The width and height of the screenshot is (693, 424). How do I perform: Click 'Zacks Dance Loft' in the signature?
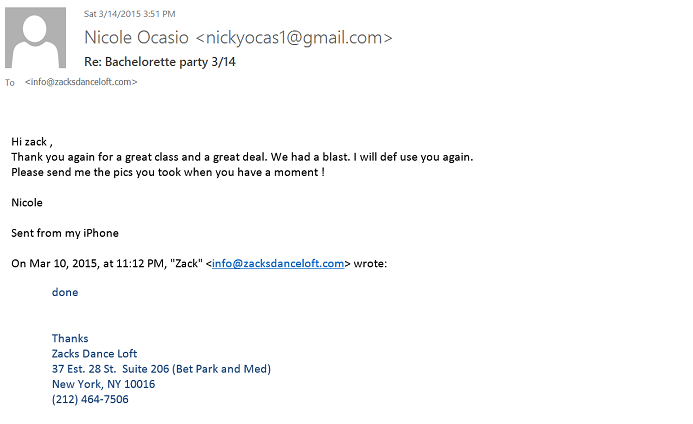[95, 354]
